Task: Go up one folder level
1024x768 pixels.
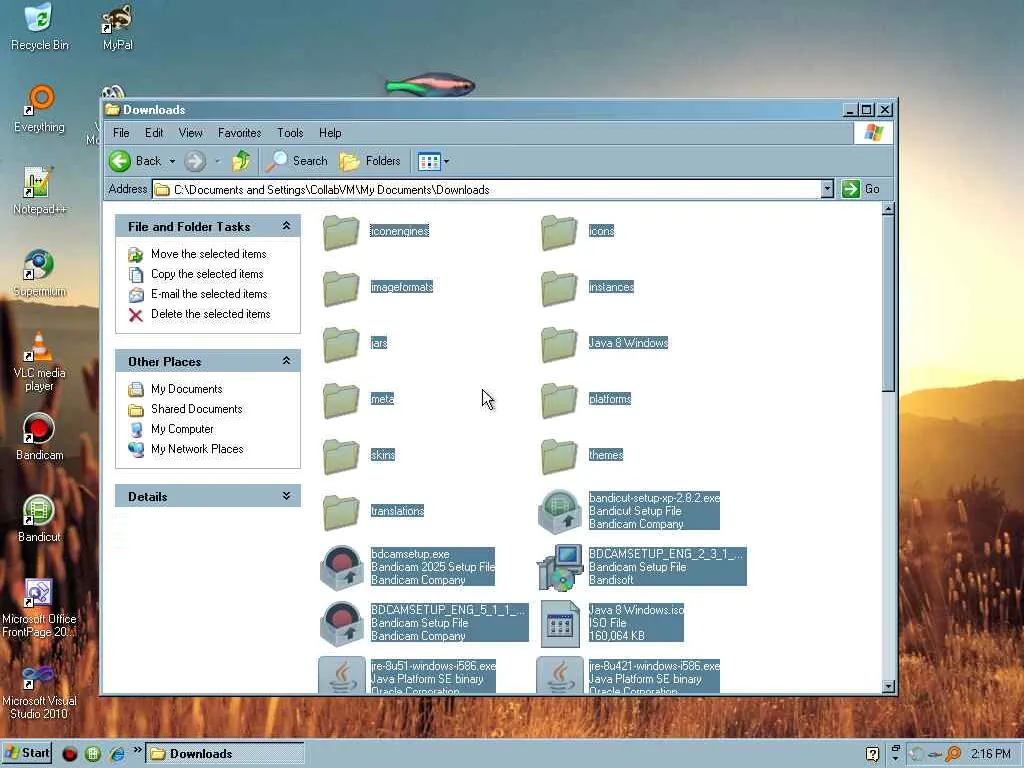Action: [x=241, y=161]
